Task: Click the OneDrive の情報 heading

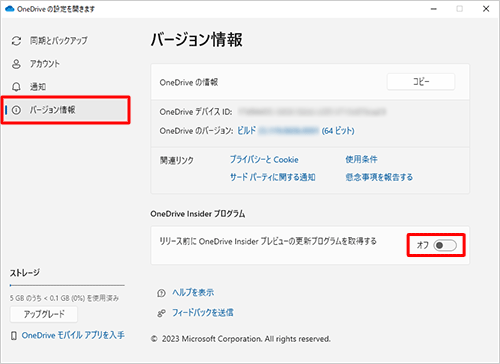Action: pos(189,82)
